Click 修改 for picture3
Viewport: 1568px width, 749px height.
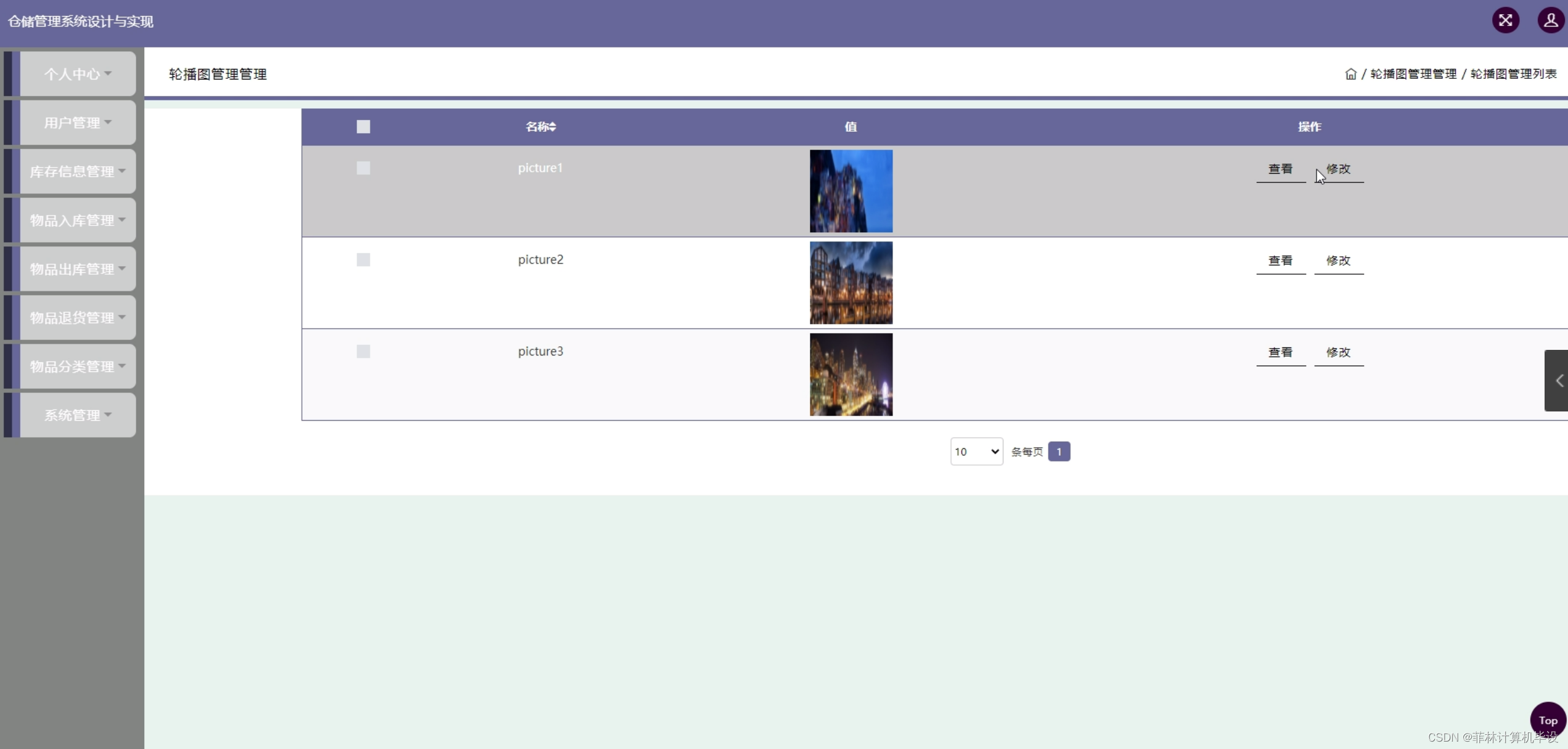[1338, 352]
